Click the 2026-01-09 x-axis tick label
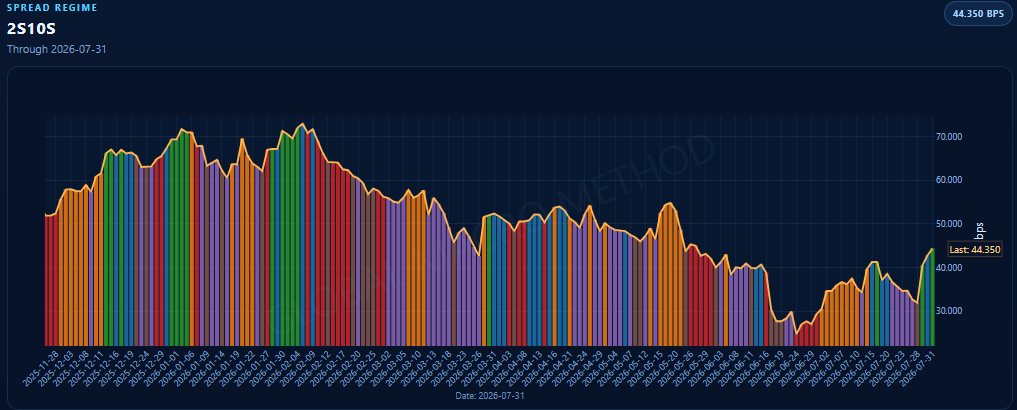This screenshot has height=410, width=1017. click(x=190, y=368)
